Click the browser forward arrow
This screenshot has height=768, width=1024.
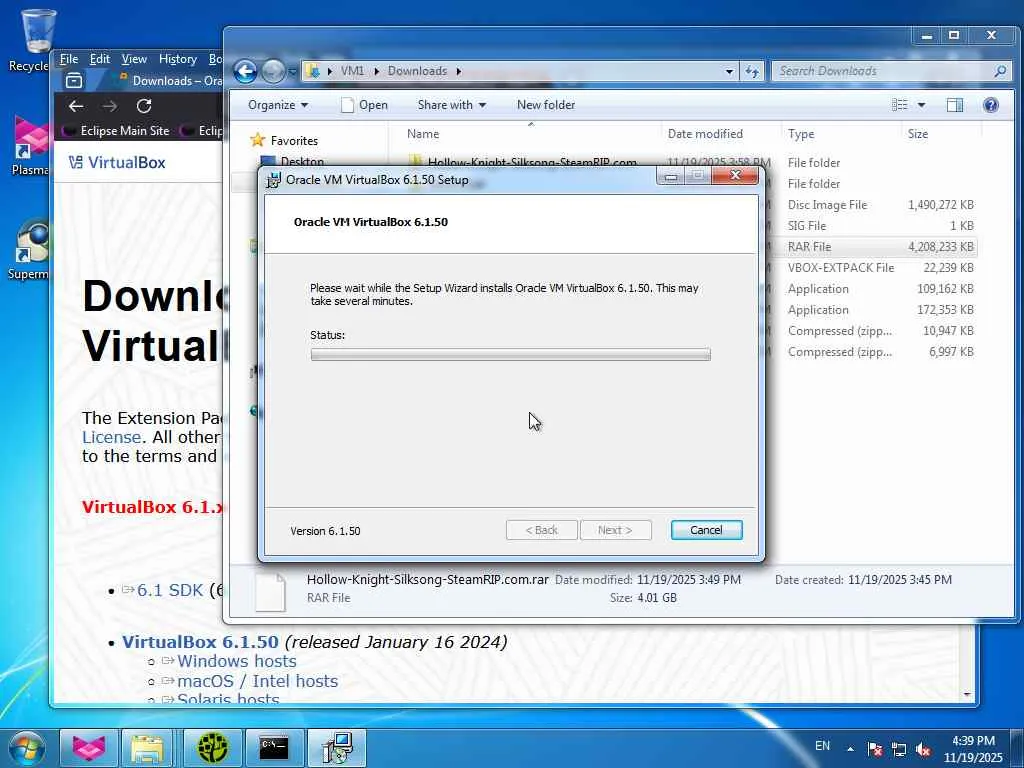pos(110,106)
